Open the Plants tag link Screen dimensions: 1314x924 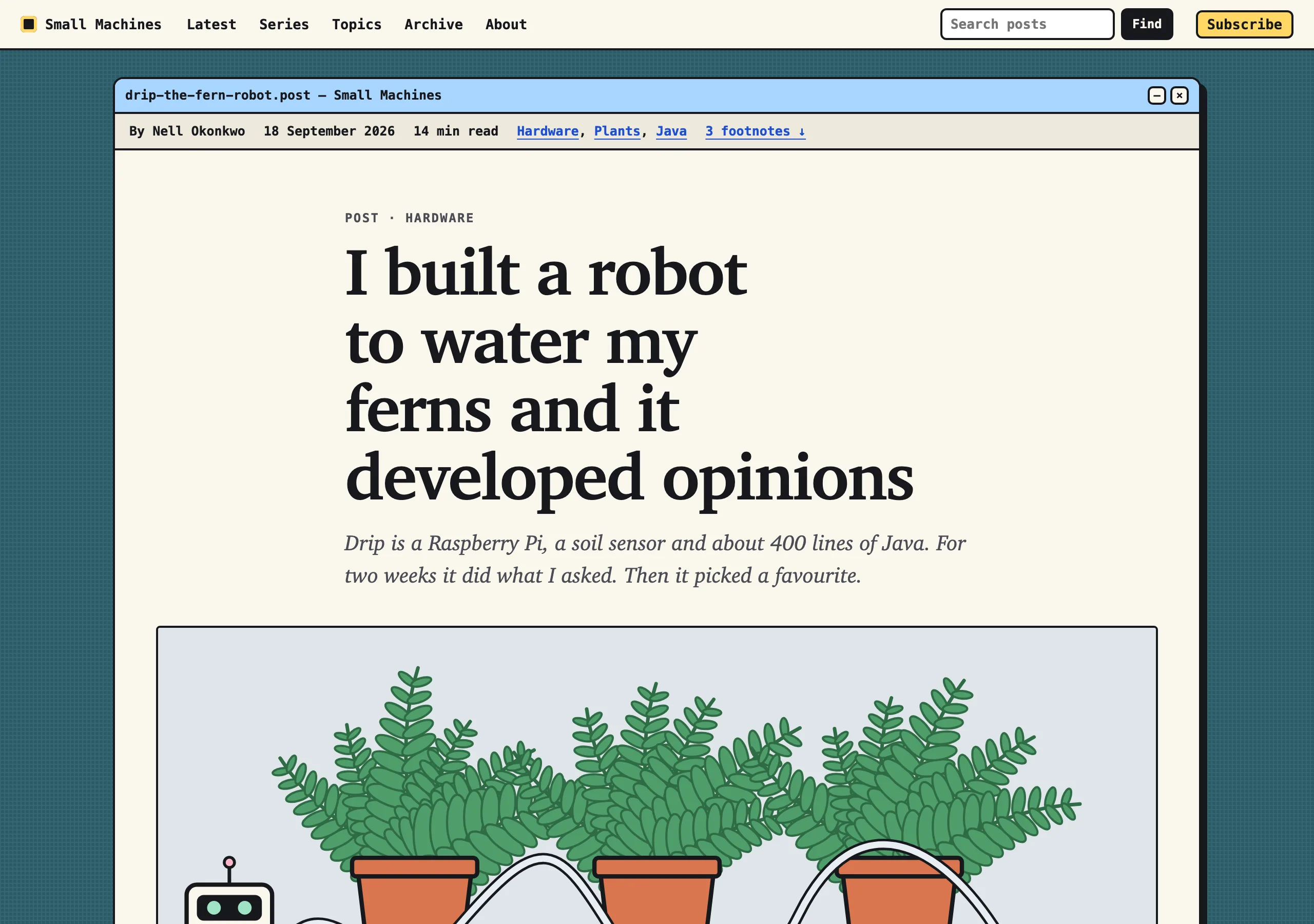pos(617,131)
